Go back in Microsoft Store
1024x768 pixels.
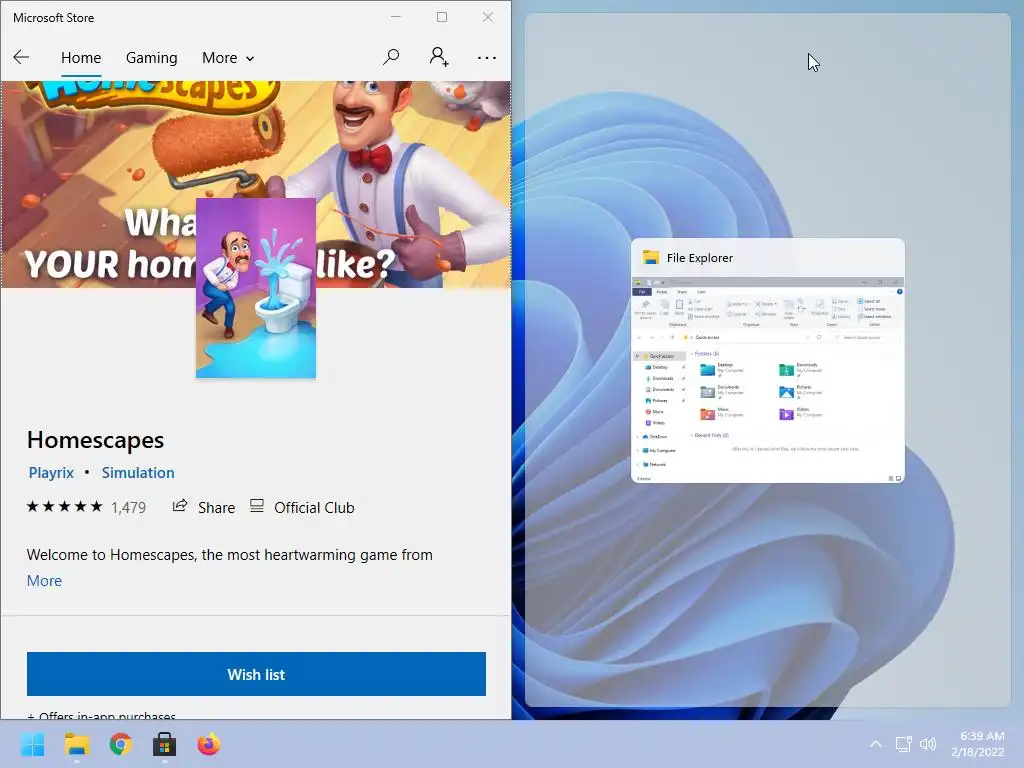pos(21,57)
